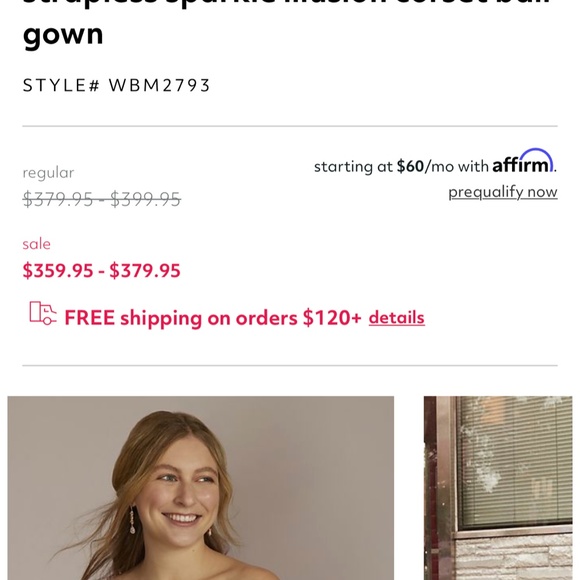Click the 'gown' product title text
The height and width of the screenshot is (580, 580).
[63, 34]
